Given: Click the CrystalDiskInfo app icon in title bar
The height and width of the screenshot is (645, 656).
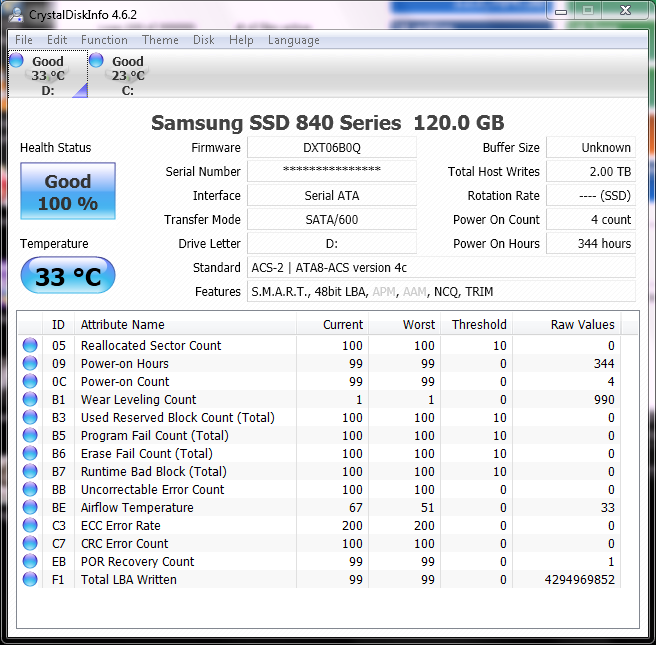Looking at the screenshot, I should tap(16, 15).
